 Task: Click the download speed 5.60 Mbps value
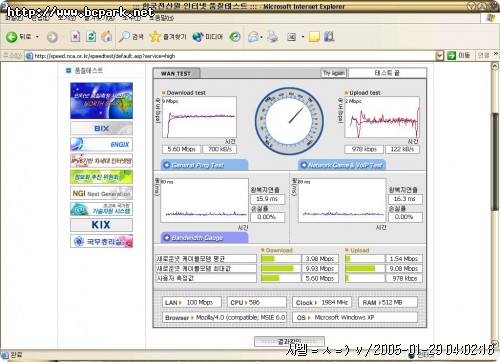point(181,149)
